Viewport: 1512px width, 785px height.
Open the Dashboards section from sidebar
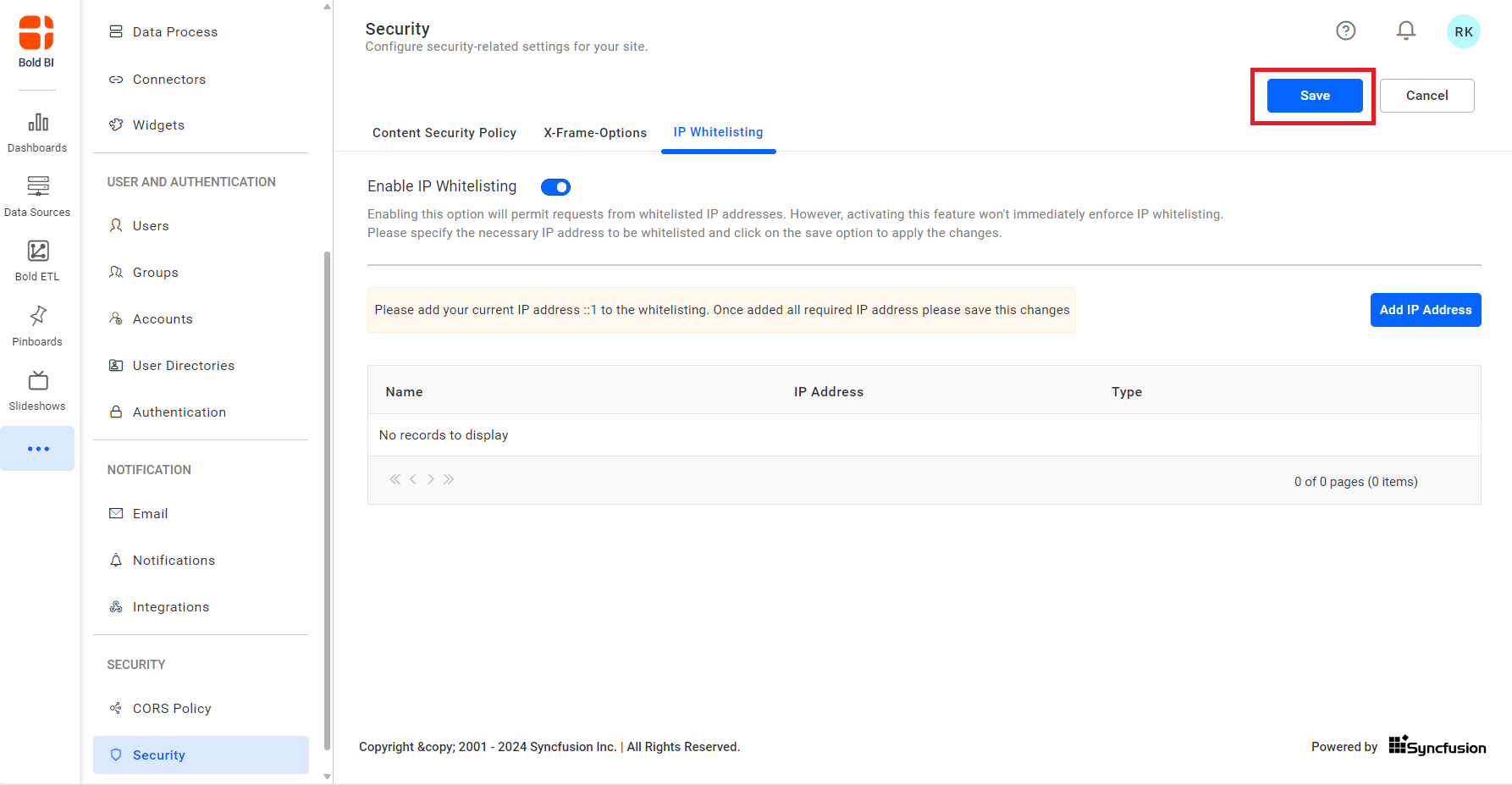tap(37, 131)
